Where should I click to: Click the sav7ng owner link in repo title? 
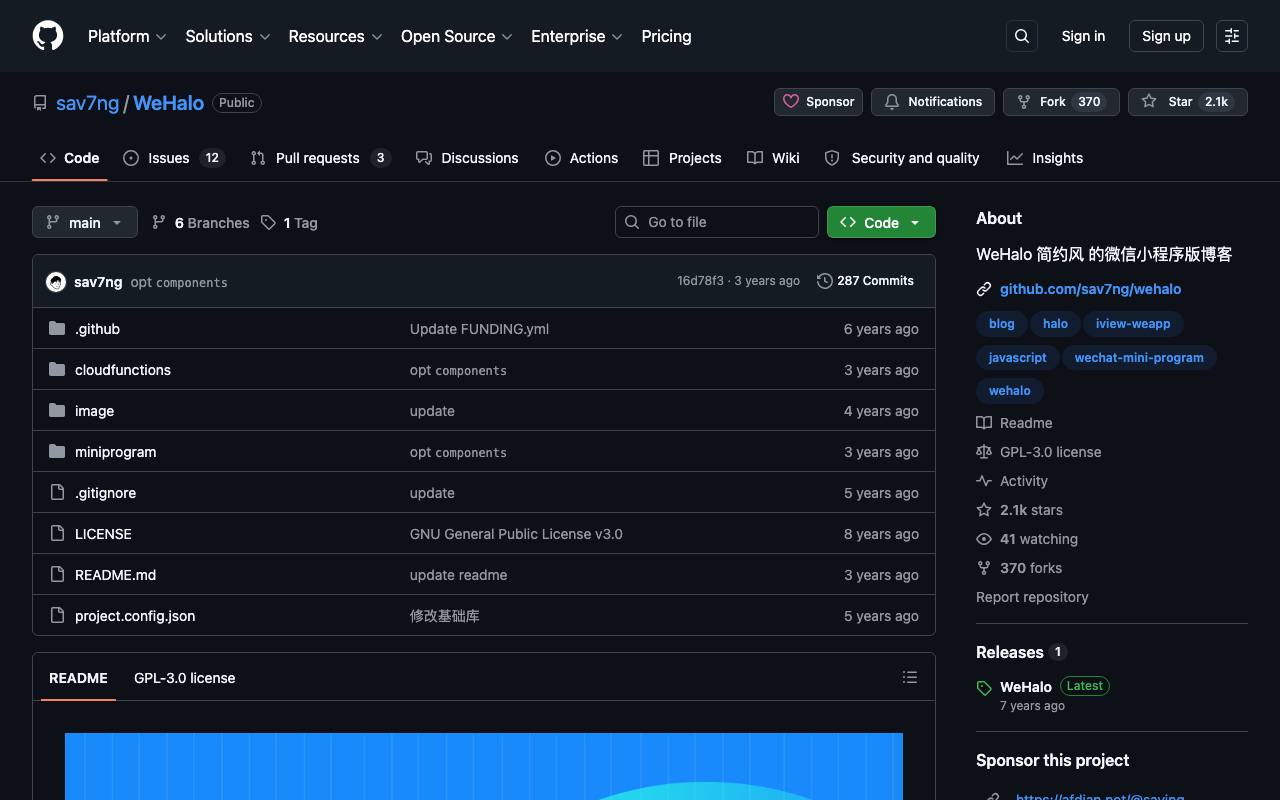click(87, 103)
